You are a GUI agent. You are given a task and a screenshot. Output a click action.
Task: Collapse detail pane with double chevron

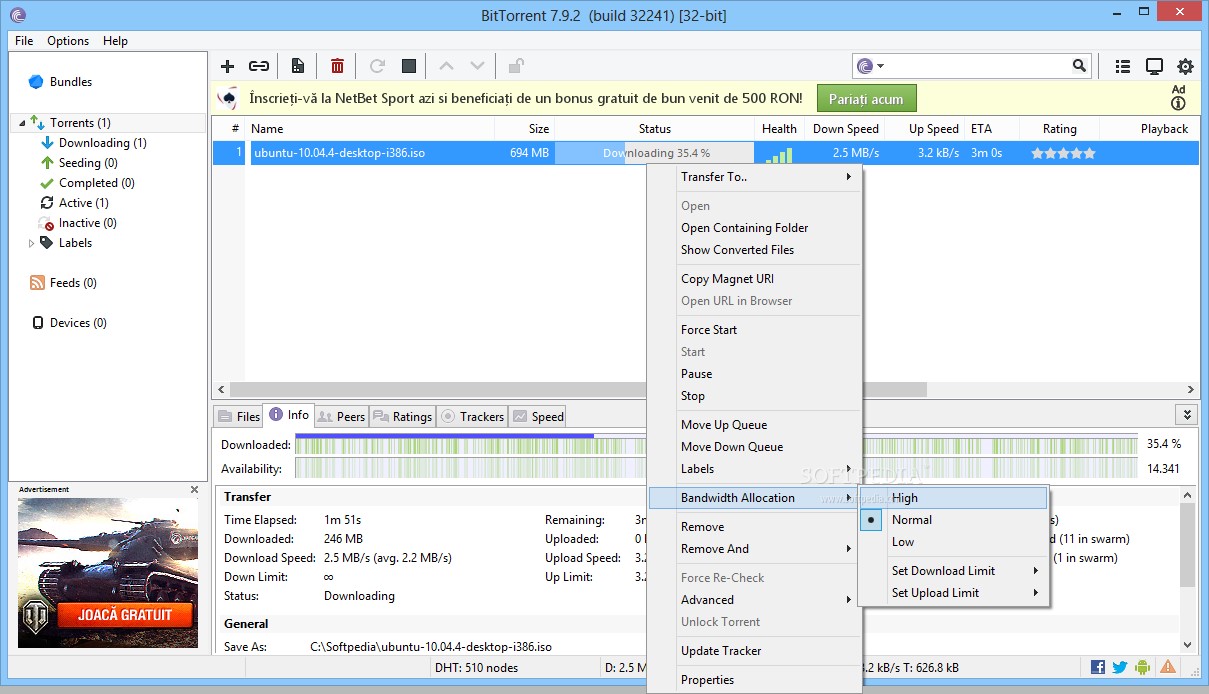1187,415
